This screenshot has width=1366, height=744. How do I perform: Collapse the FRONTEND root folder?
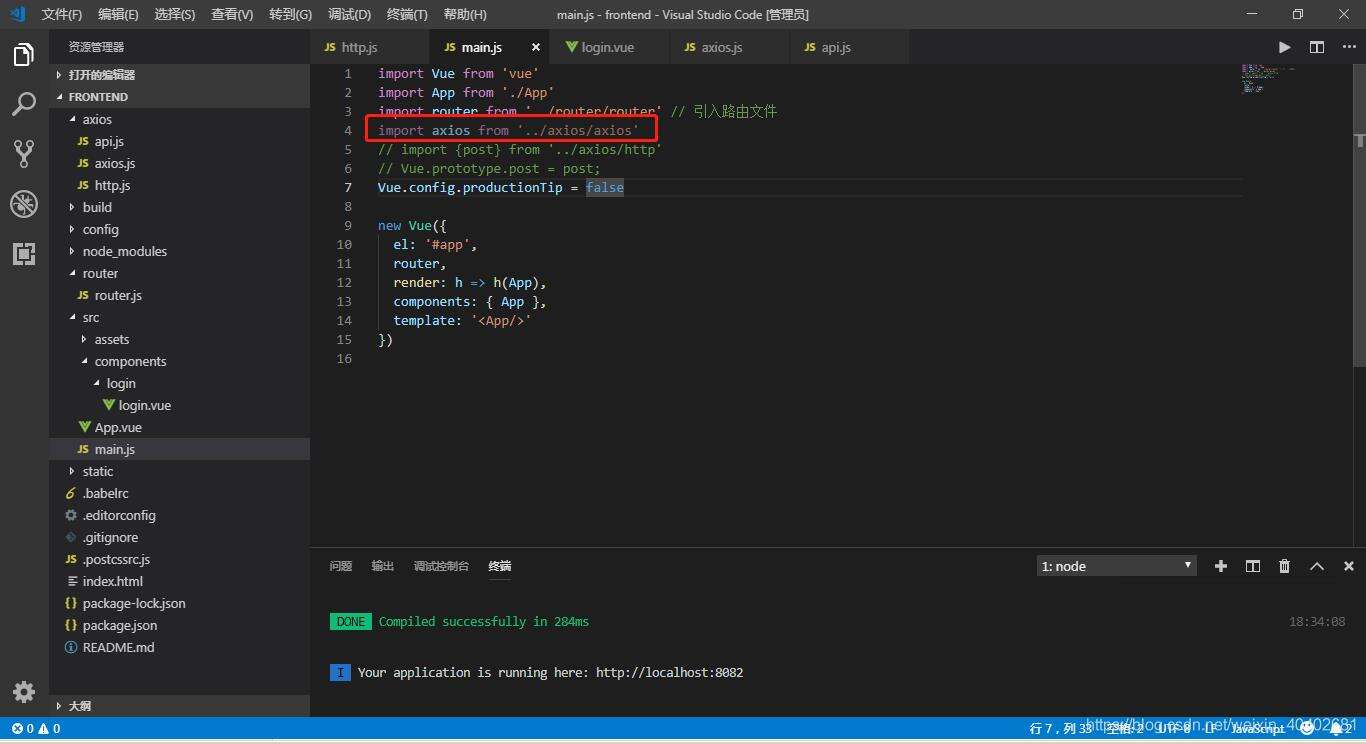[x=180, y=97]
